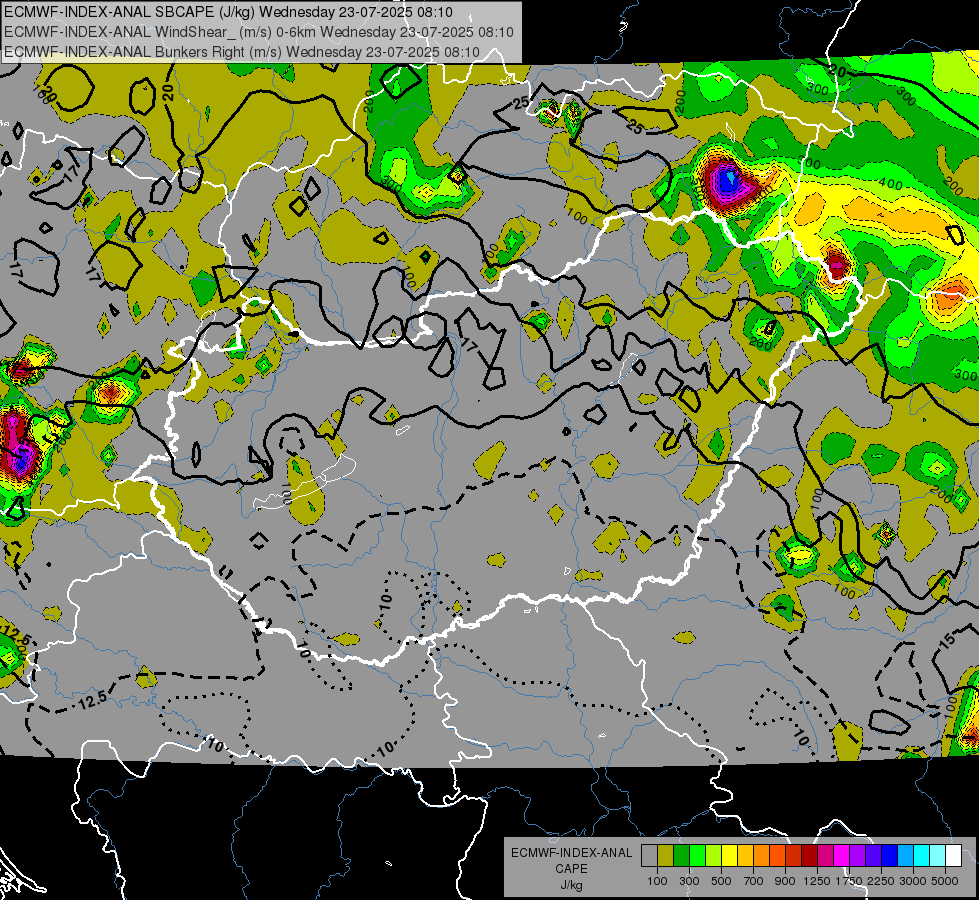Click the 15 contour label on map
Screen dimensions: 979x900
coord(948,640)
